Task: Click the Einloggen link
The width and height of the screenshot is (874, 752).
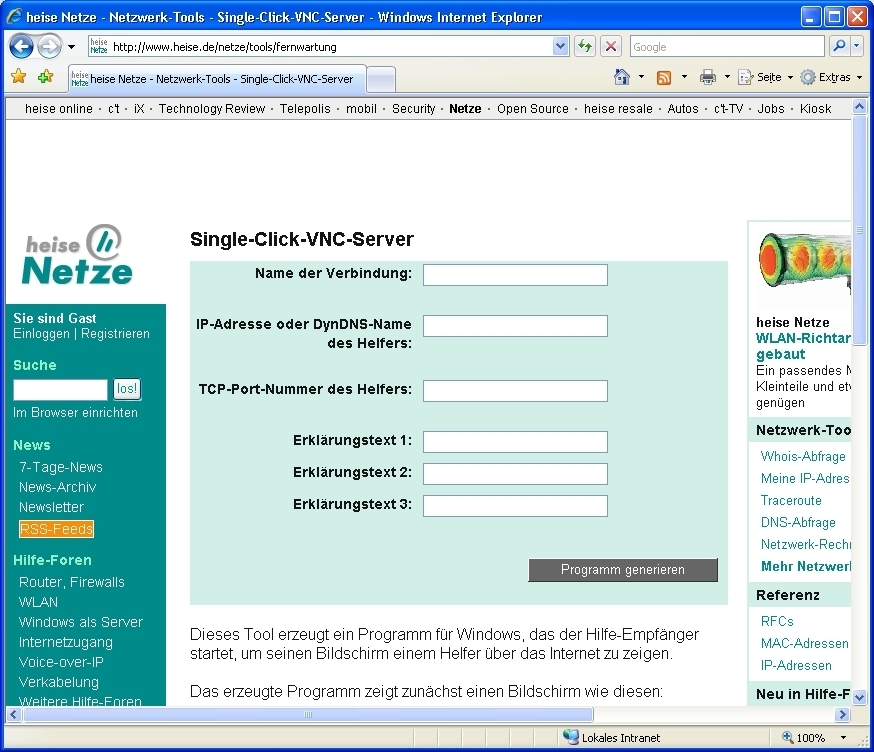Action: click(x=41, y=333)
